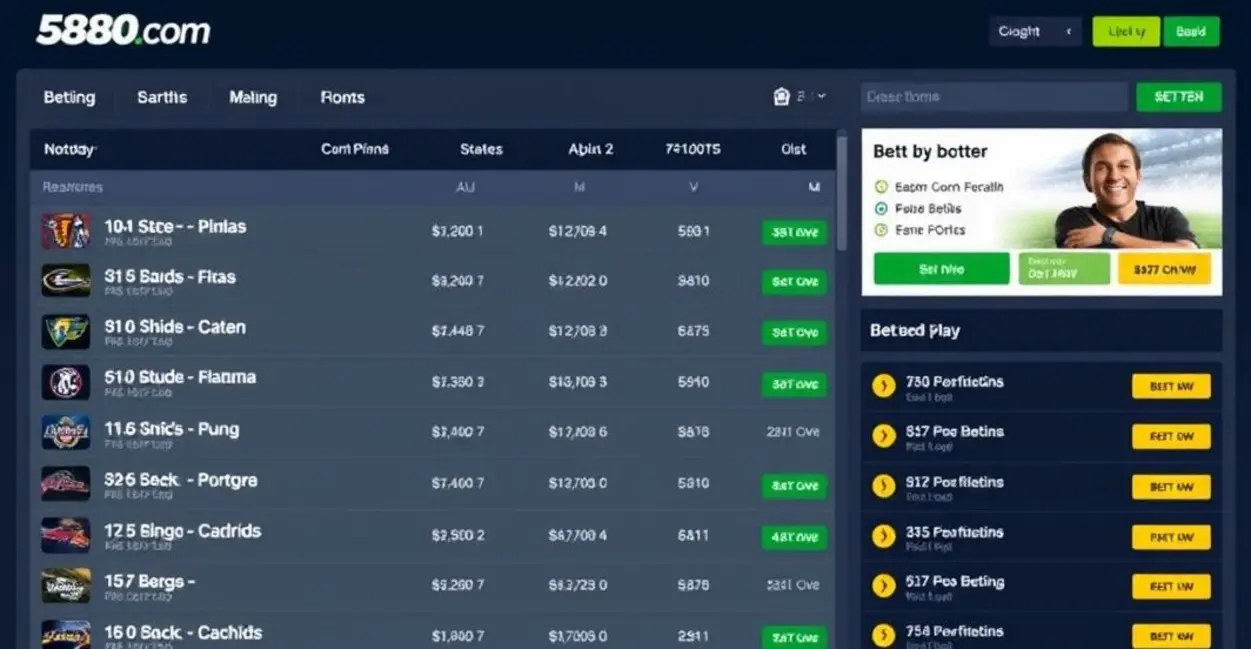Image resolution: width=1251 pixels, height=649 pixels.
Task: Open the Sartlis tab
Action: pyautogui.click(x=162, y=97)
